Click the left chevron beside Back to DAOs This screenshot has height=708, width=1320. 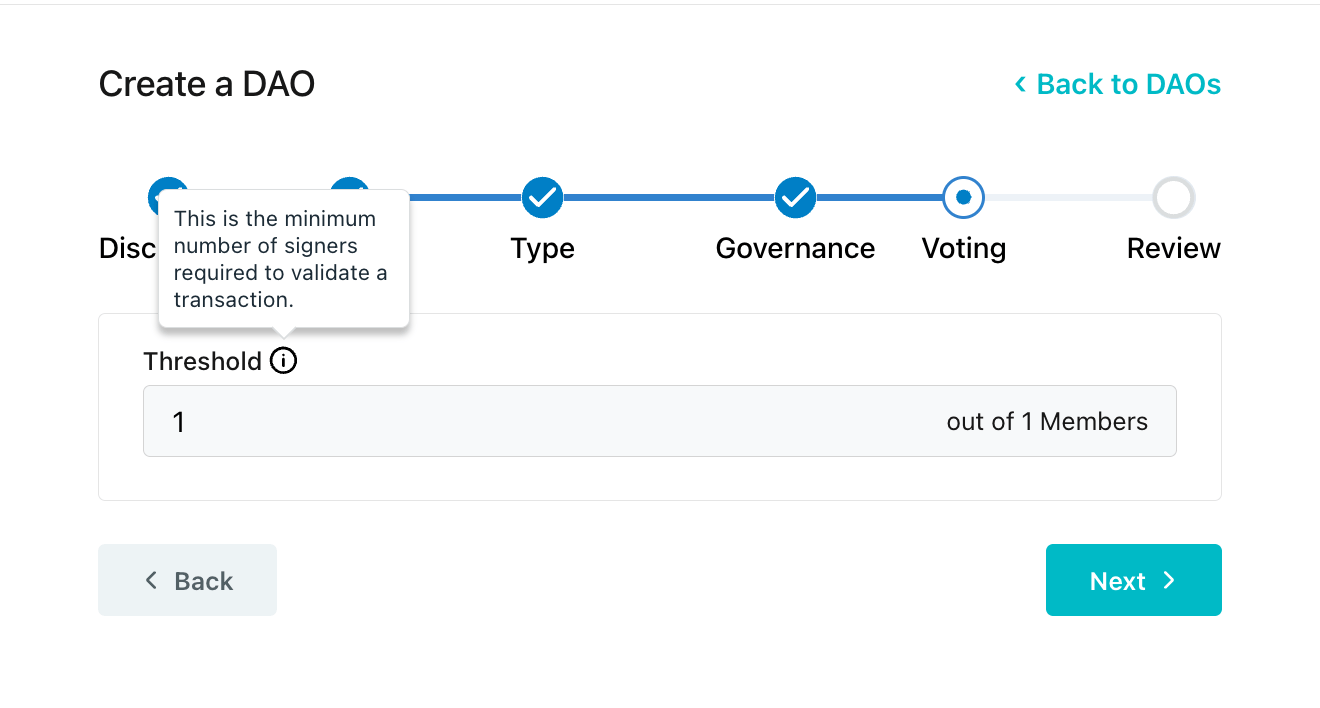click(x=1020, y=84)
